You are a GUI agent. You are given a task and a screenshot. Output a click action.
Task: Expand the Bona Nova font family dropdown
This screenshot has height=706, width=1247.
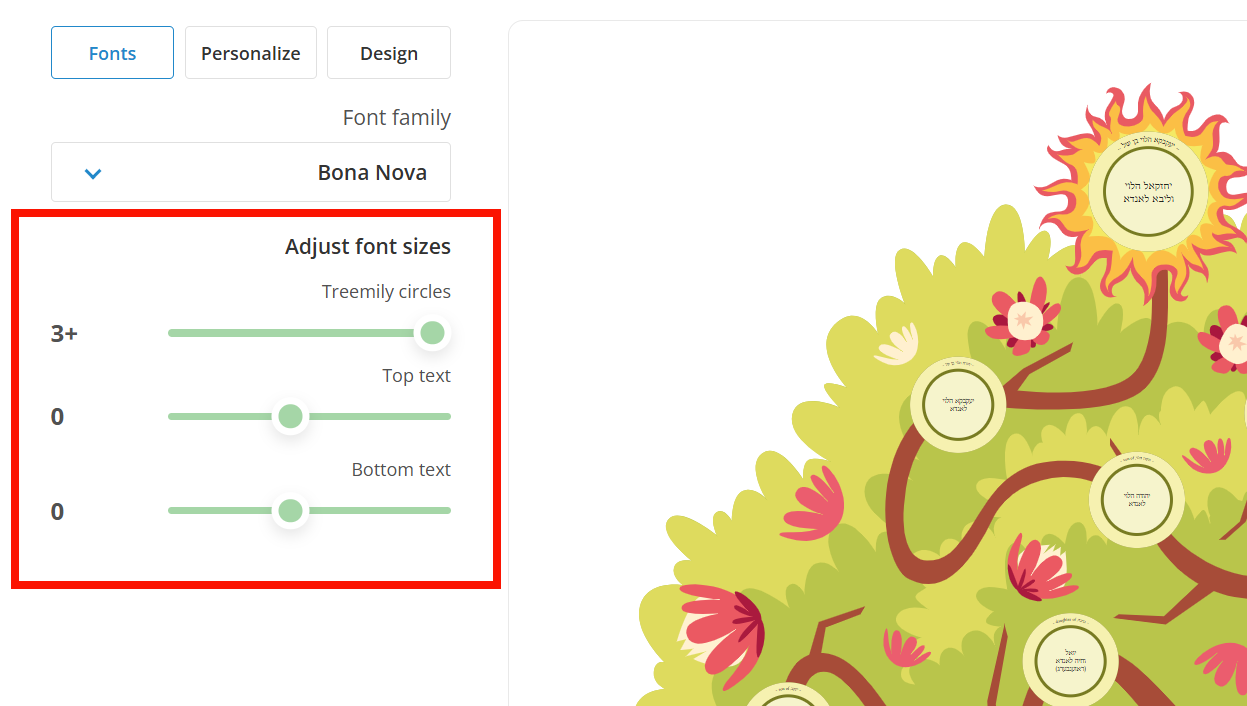point(251,172)
